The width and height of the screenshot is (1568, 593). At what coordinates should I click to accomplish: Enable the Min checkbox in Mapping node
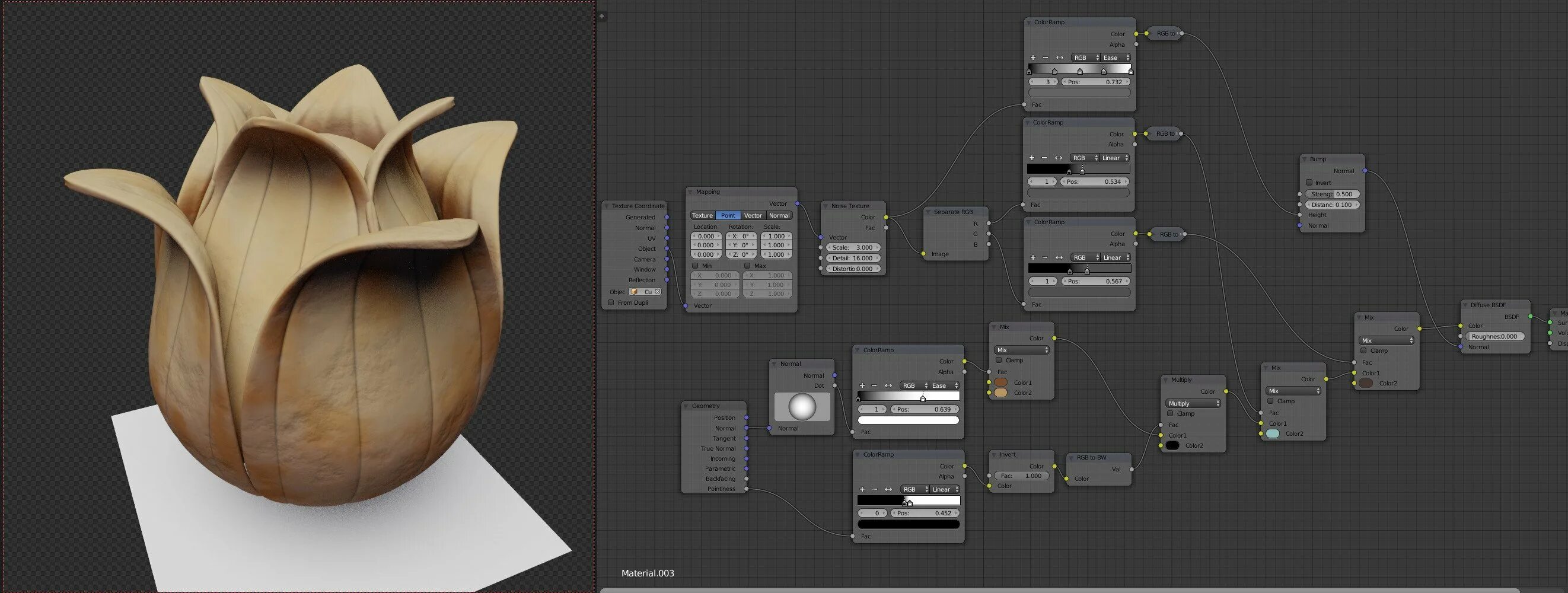[x=695, y=266]
